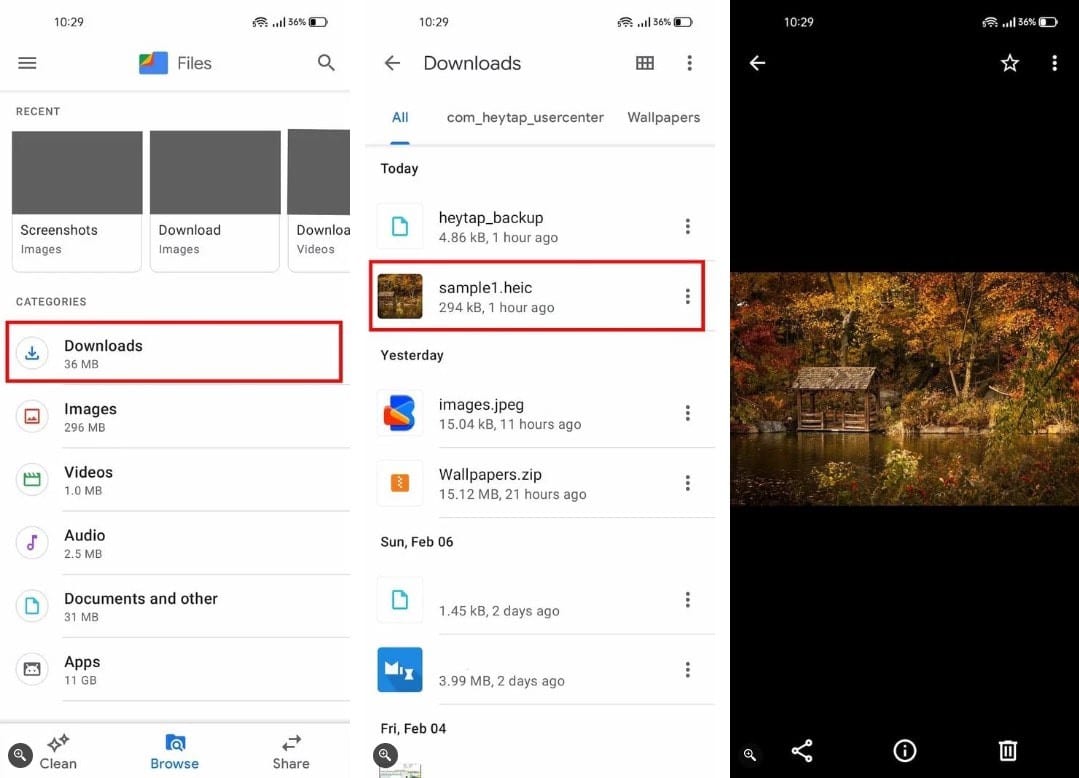View info about the open photo
Viewport: 1079px width, 778px height.
[x=904, y=750]
